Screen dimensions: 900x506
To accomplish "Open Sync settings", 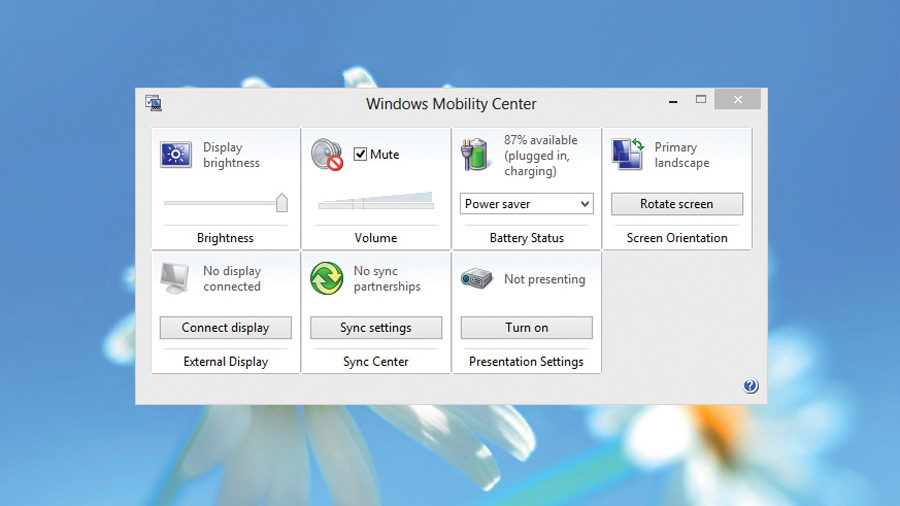I will (376, 328).
